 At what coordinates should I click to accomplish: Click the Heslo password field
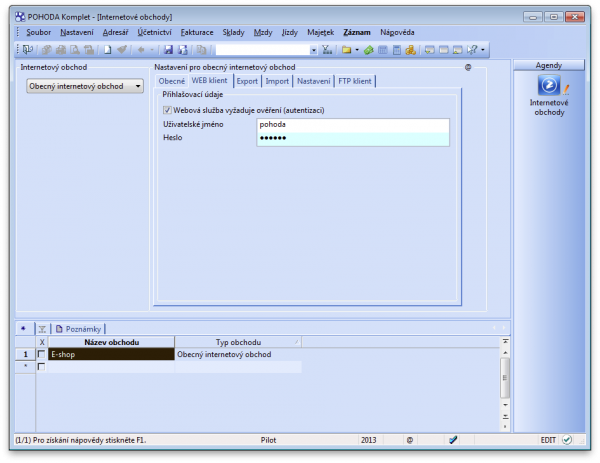353,139
